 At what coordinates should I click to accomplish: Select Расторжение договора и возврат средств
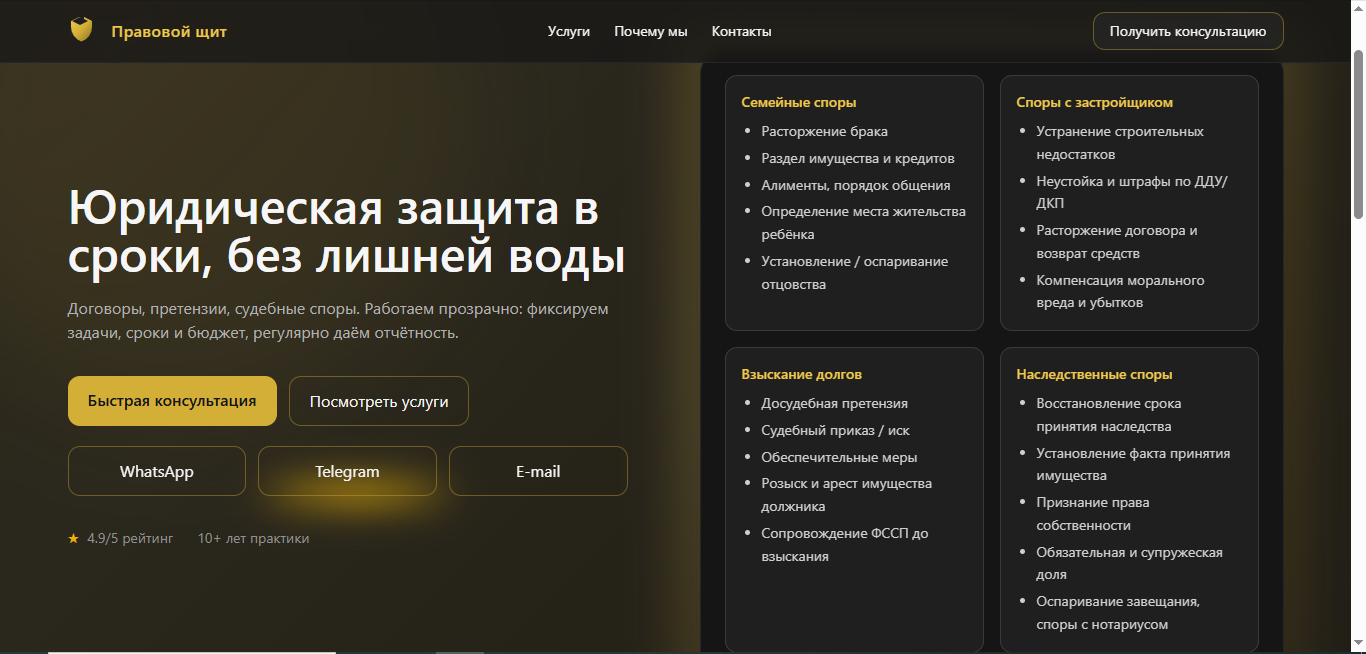(1117, 242)
